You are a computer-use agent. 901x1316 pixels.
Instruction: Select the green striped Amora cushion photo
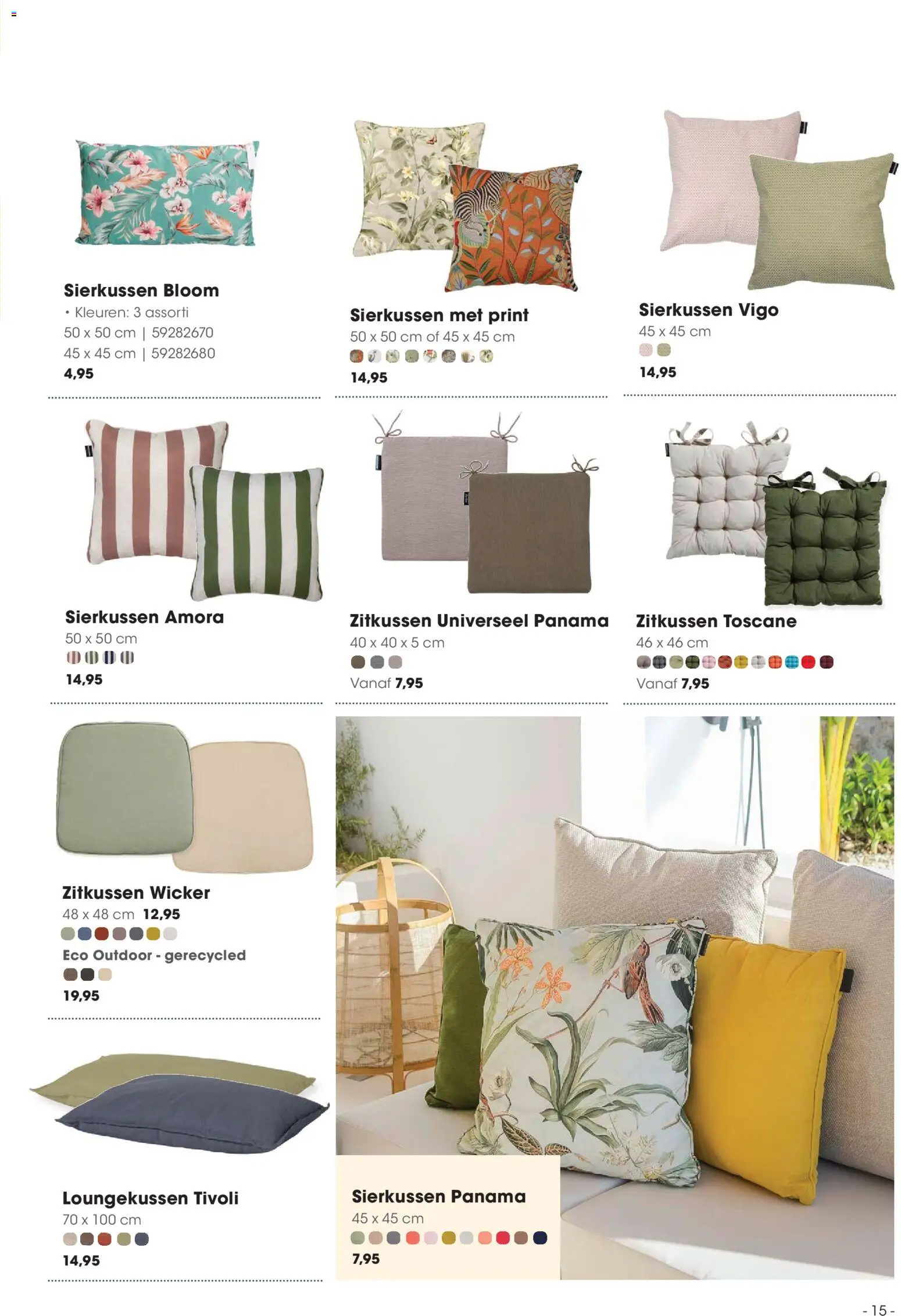[x=256, y=533]
